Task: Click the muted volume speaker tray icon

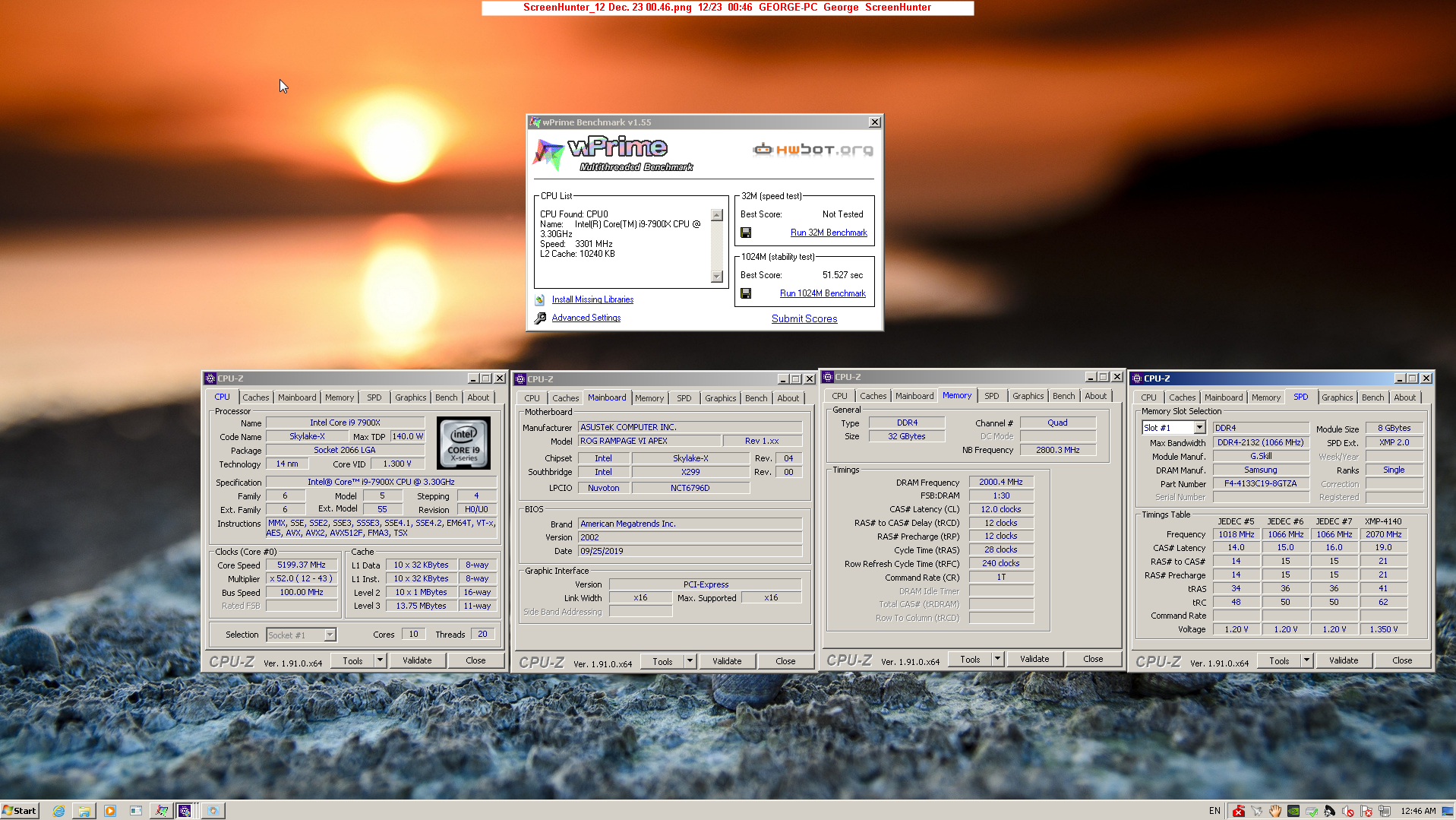Action: pyautogui.click(x=1348, y=811)
